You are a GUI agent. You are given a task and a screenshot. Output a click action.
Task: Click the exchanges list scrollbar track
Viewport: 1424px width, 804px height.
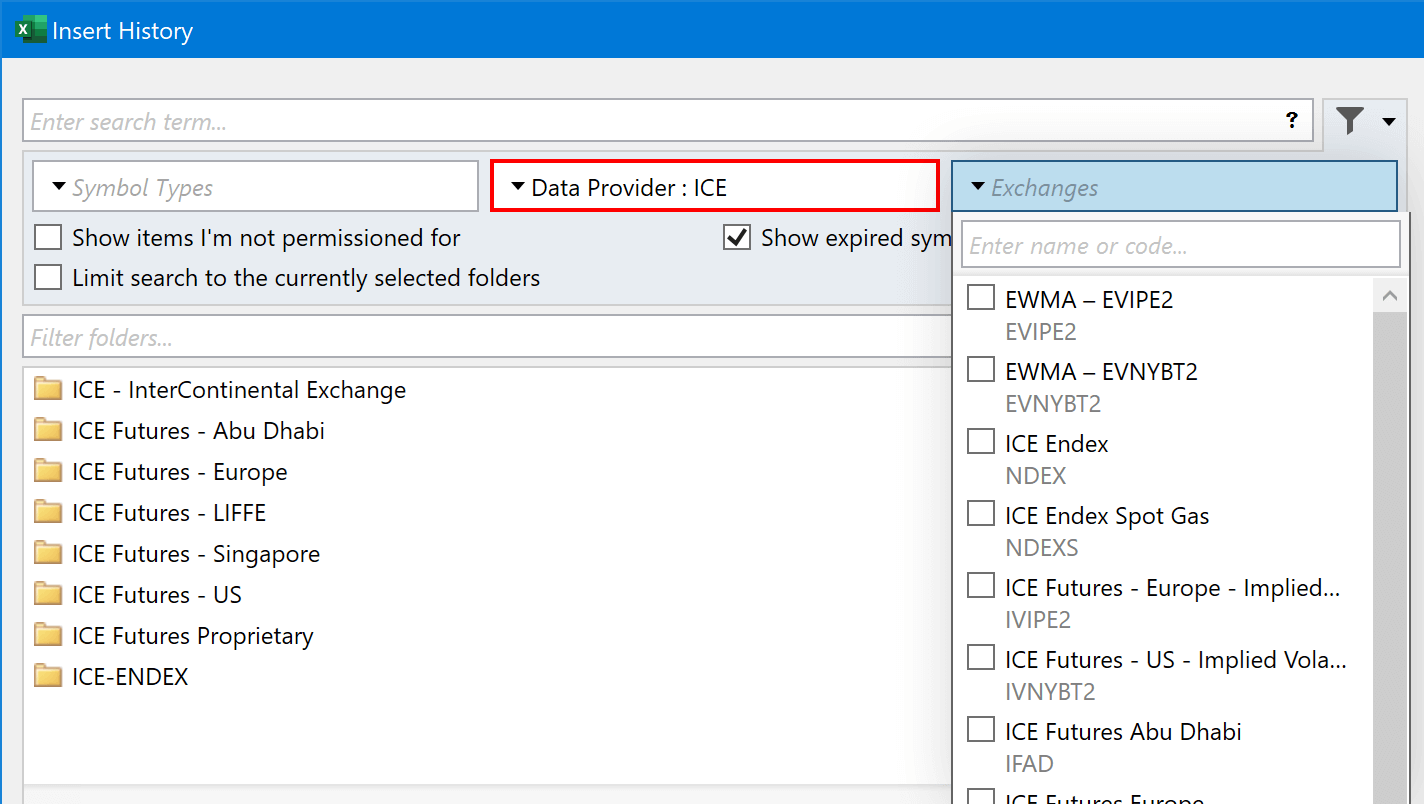click(x=1390, y=557)
